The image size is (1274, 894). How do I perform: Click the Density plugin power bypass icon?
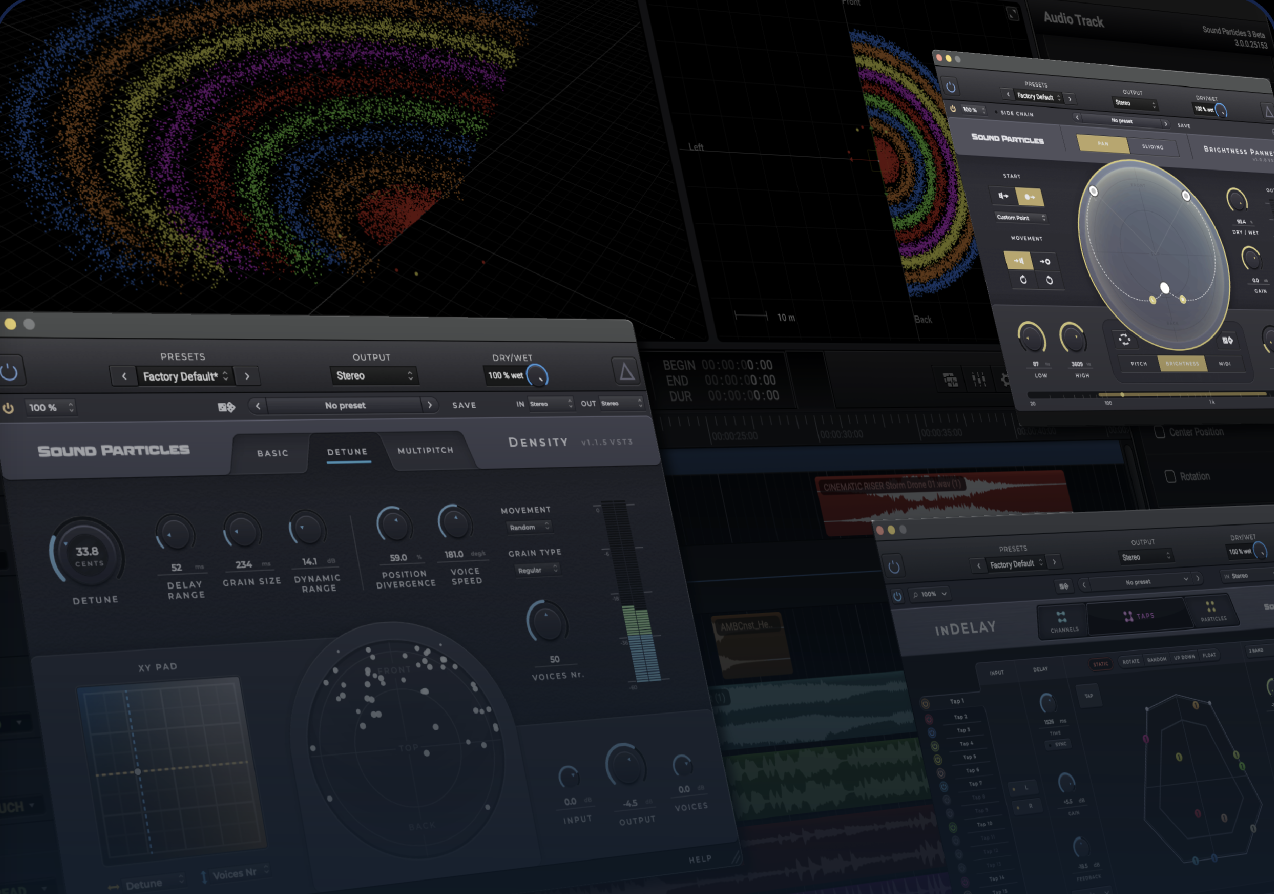tap(10, 373)
